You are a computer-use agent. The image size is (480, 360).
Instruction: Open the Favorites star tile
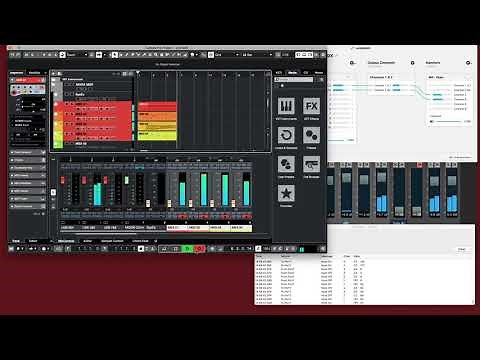tap(286, 193)
